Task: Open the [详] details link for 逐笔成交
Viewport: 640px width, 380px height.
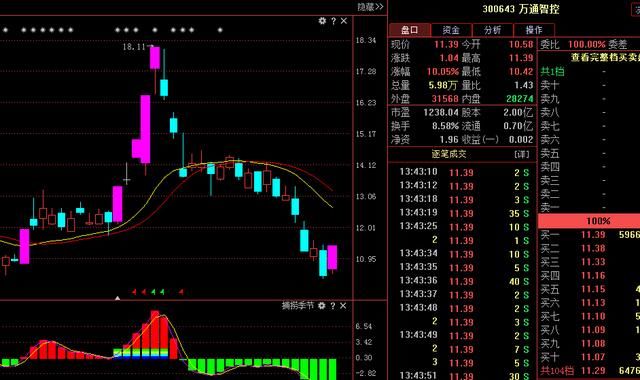Action: pyautogui.click(x=522, y=154)
